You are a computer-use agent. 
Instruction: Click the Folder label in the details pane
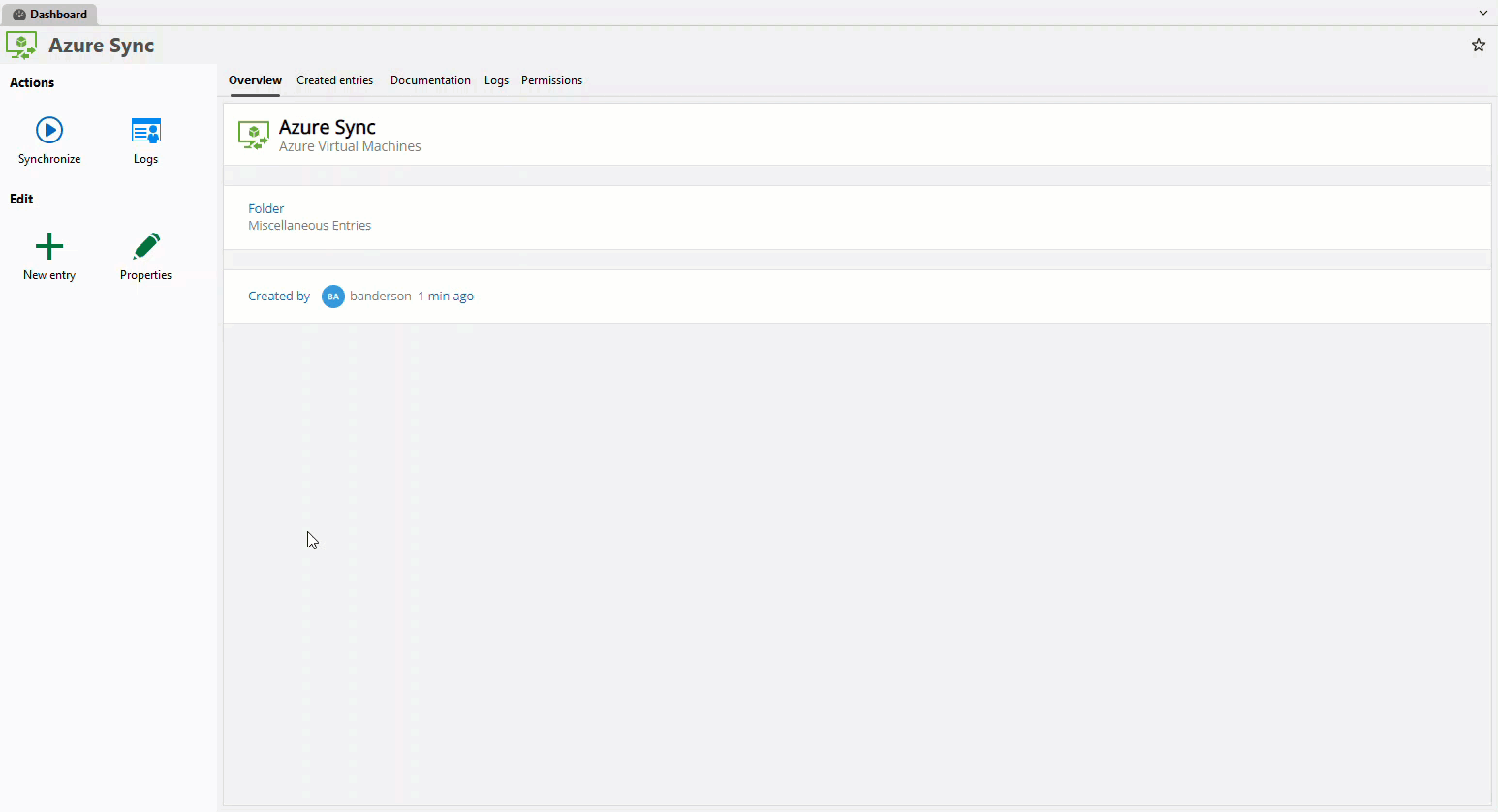(265, 208)
